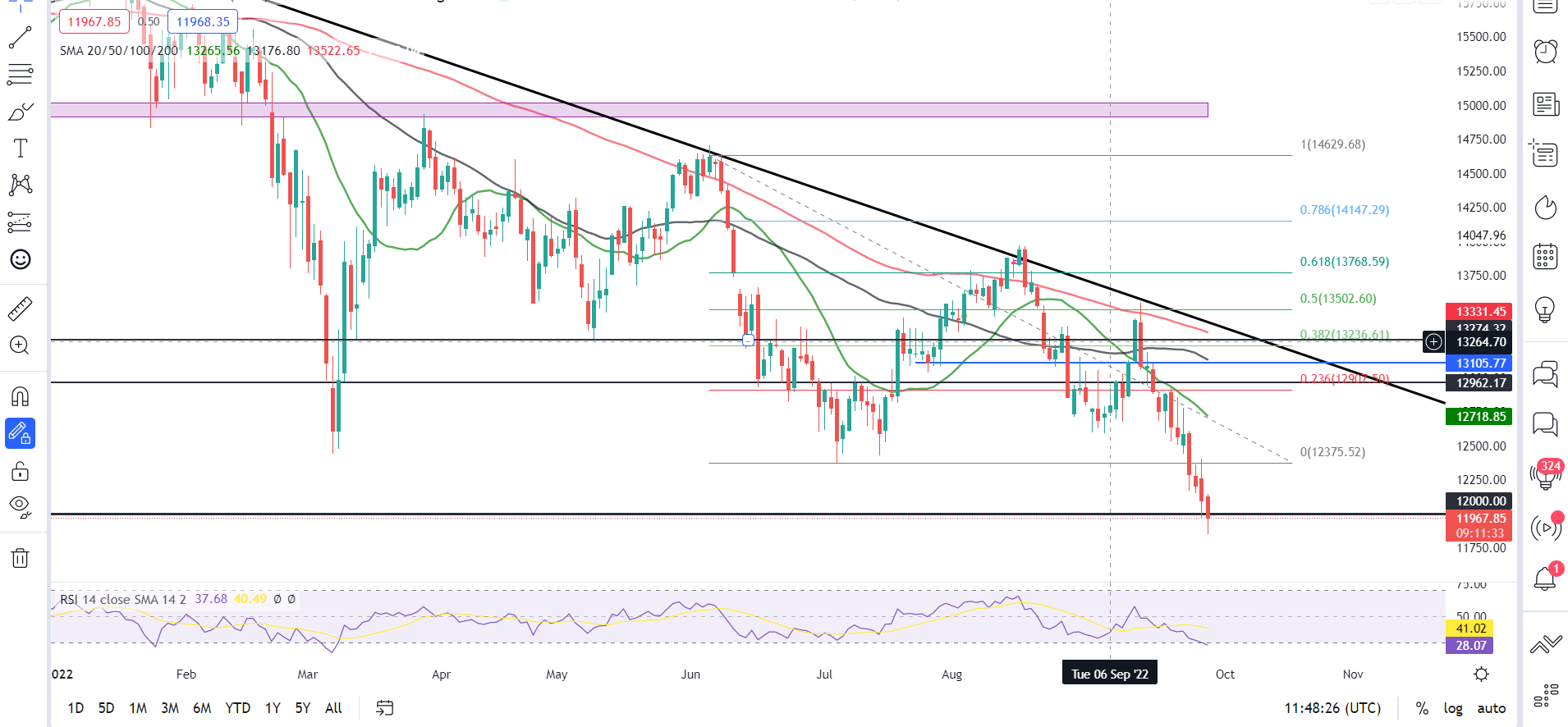Set time range to 1M
1568x727 pixels.
[138, 707]
